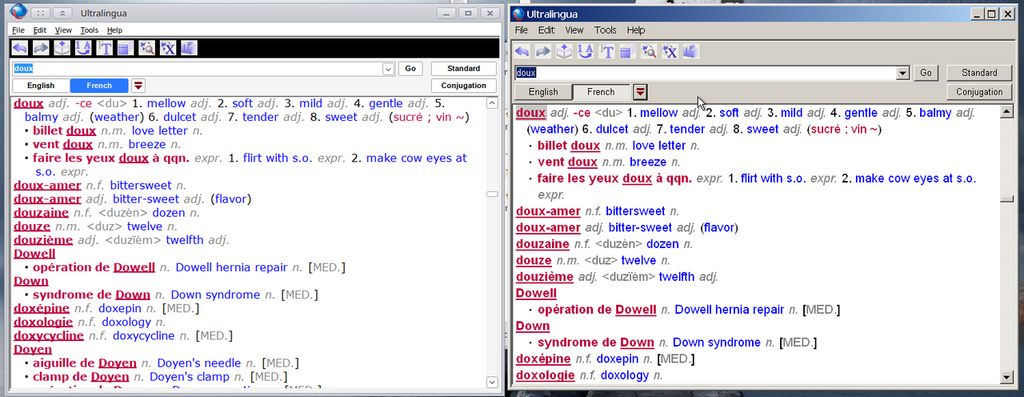The image size is (1024, 397).
Task: Click the Go button in the left window
Action: 410,69
